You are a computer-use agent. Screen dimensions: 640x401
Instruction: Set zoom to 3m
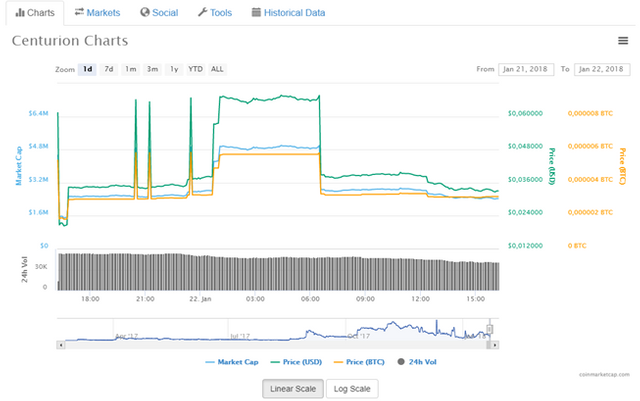152,69
